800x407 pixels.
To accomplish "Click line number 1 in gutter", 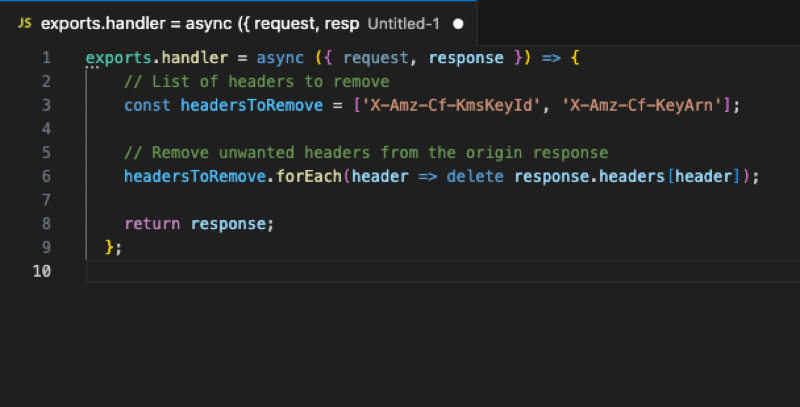I will point(46,58).
